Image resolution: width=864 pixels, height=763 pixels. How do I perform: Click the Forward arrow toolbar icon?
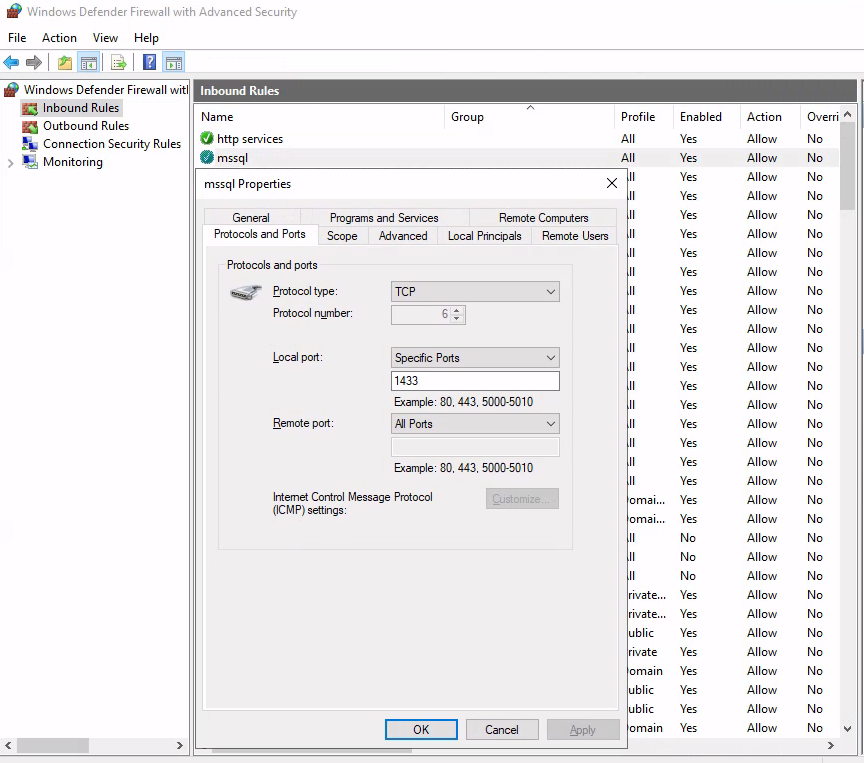click(34, 63)
